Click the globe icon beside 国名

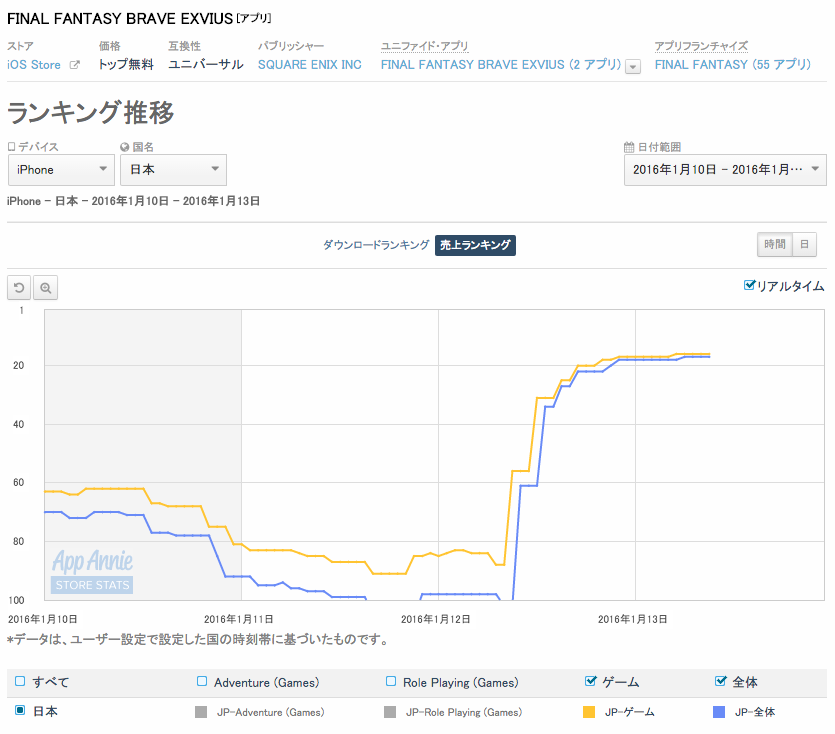[x=124, y=147]
